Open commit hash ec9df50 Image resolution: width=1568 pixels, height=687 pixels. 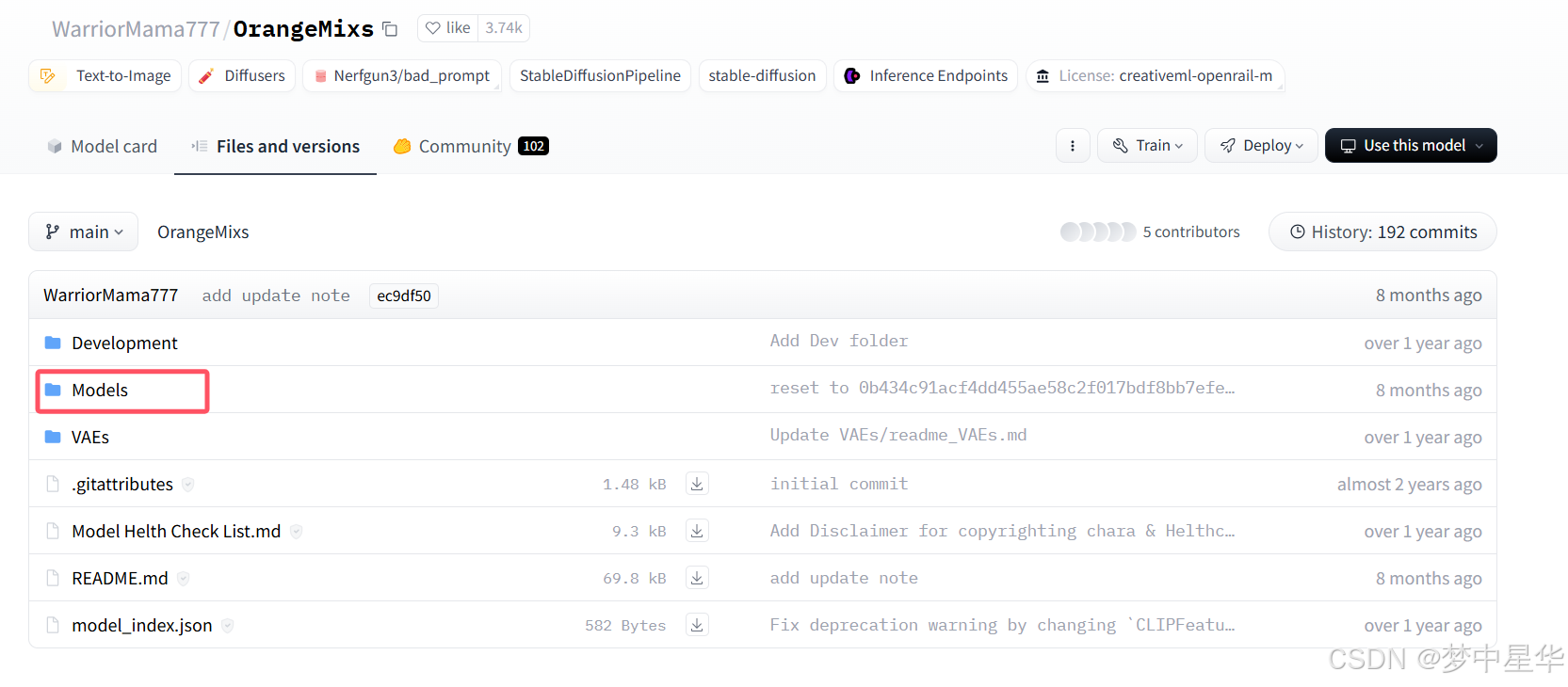(x=404, y=296)
